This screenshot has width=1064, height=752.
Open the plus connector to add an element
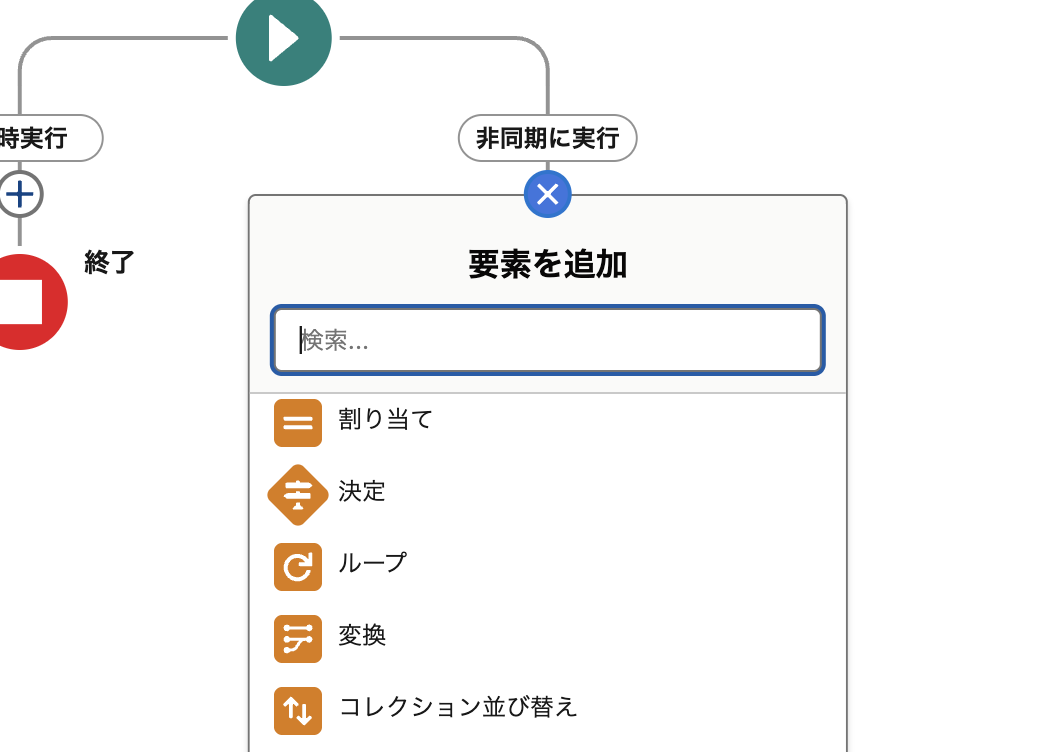[21, 194]
